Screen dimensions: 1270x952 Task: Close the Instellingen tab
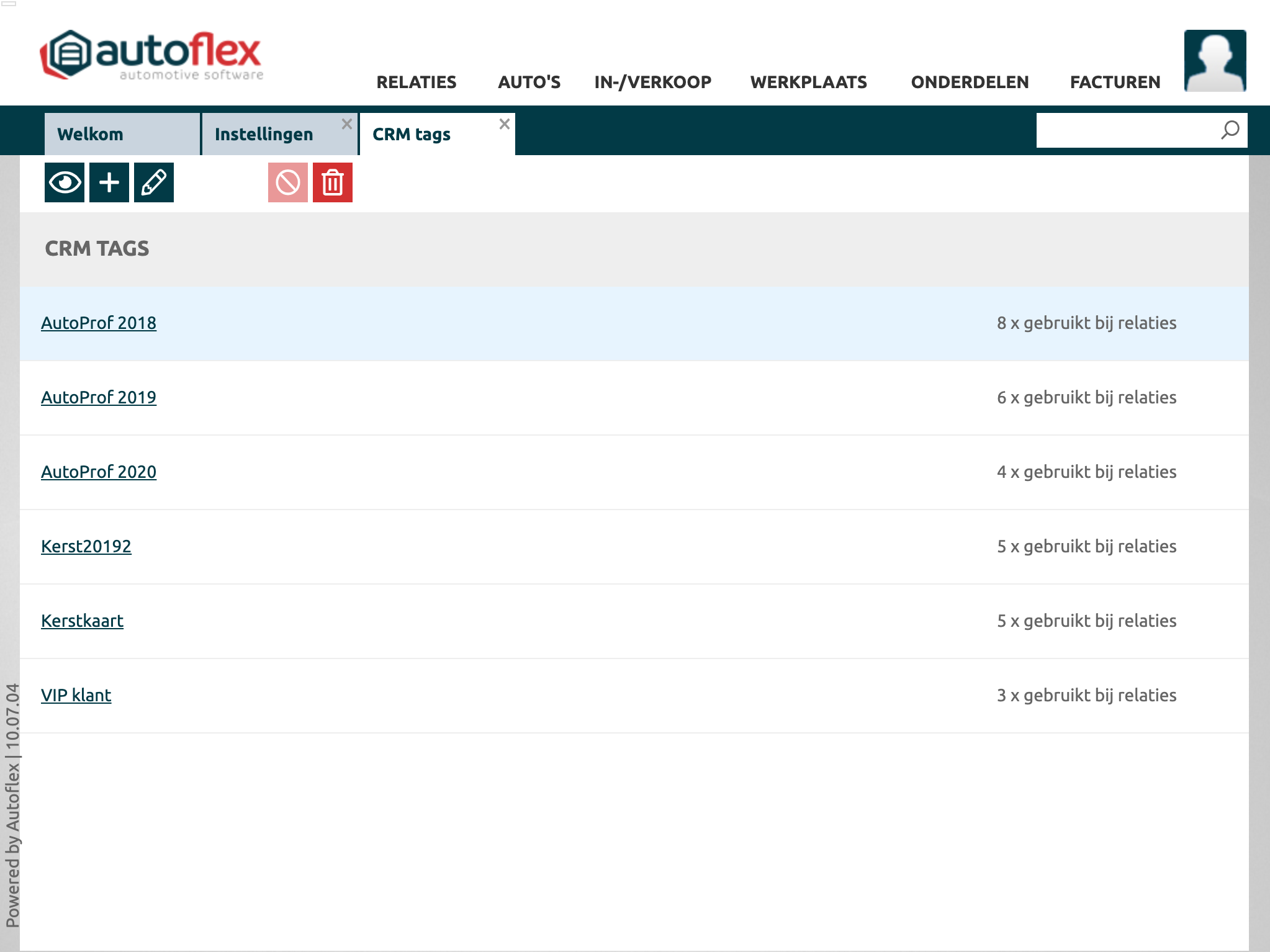click(347, 124)
